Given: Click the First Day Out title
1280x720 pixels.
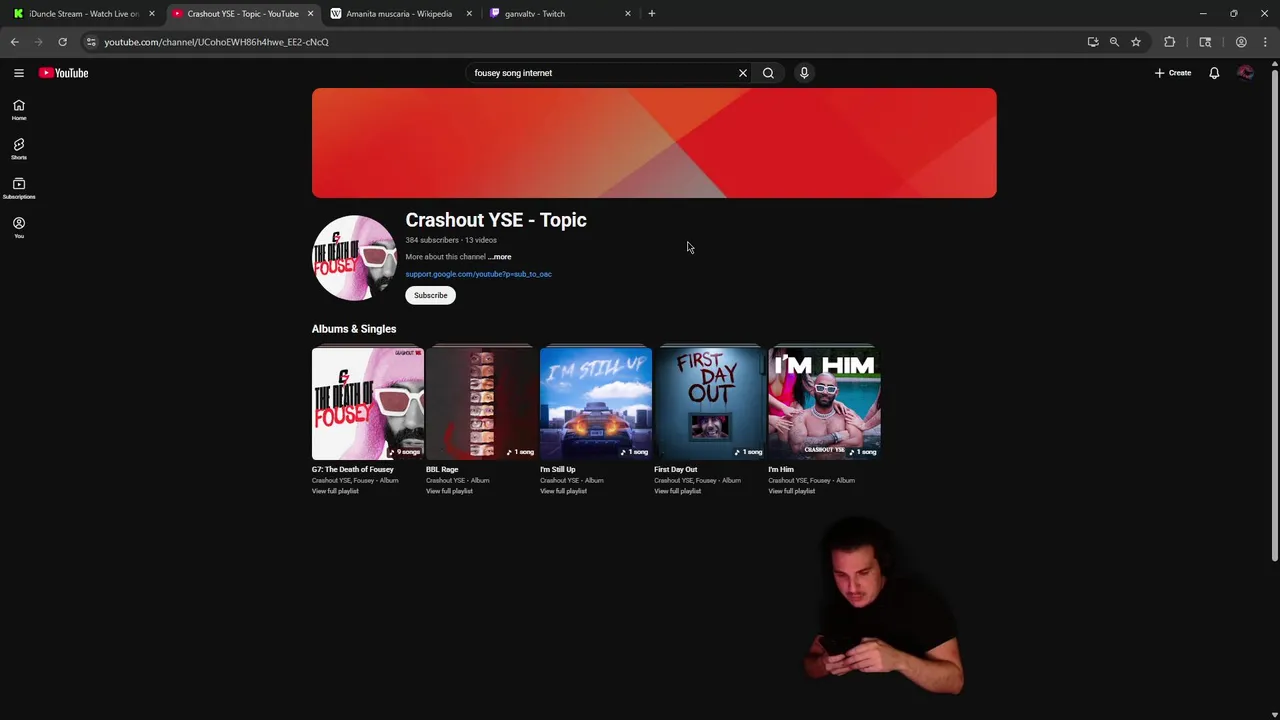Looking at the screenshot, I should (x=676, y=469).
